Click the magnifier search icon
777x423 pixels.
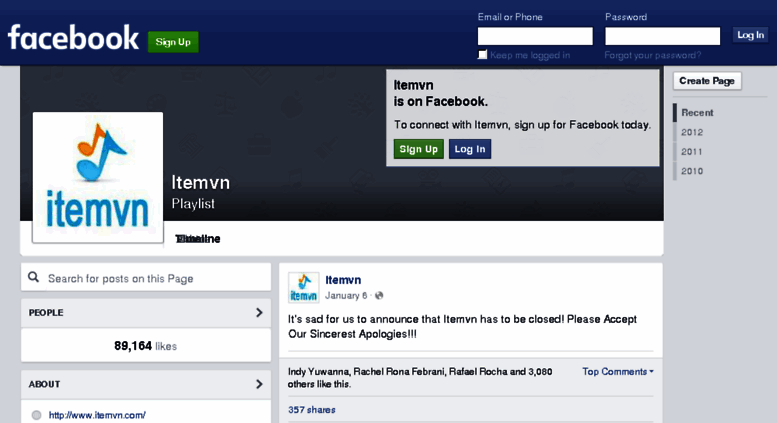pyautogui.click(x=33, y=277)
